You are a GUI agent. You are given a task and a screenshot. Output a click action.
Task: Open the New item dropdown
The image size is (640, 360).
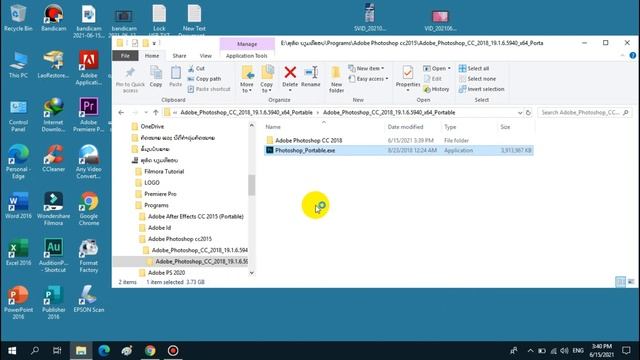point(366,69)
